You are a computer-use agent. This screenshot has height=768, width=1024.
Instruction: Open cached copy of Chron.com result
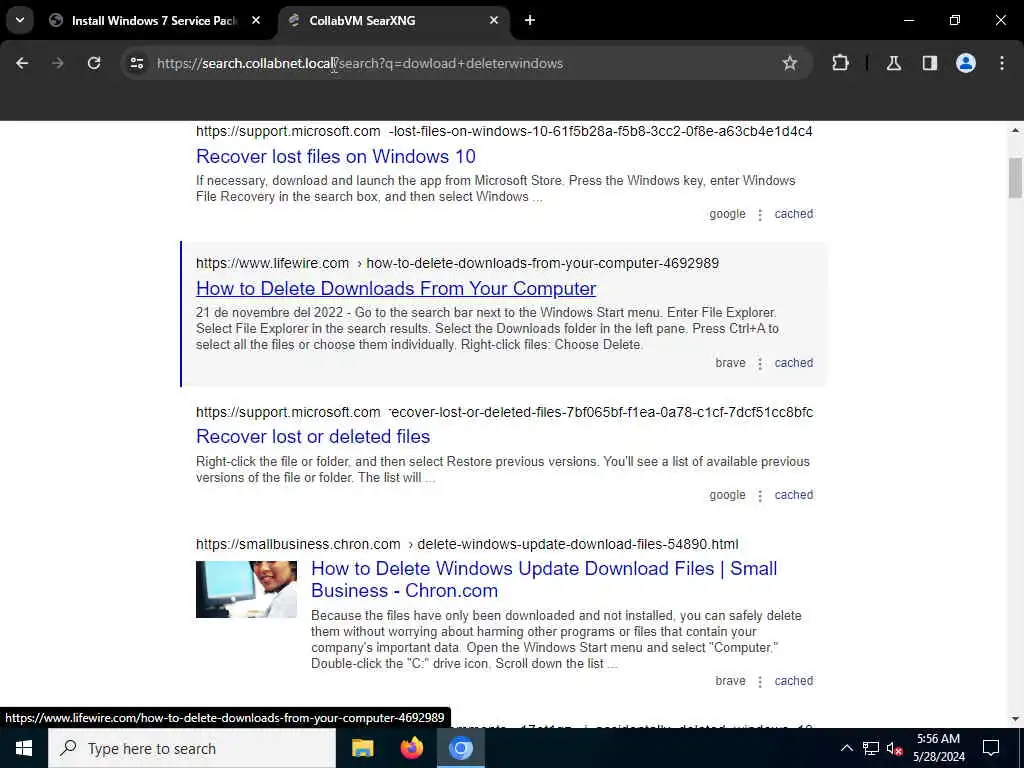(x=793, y=681)
